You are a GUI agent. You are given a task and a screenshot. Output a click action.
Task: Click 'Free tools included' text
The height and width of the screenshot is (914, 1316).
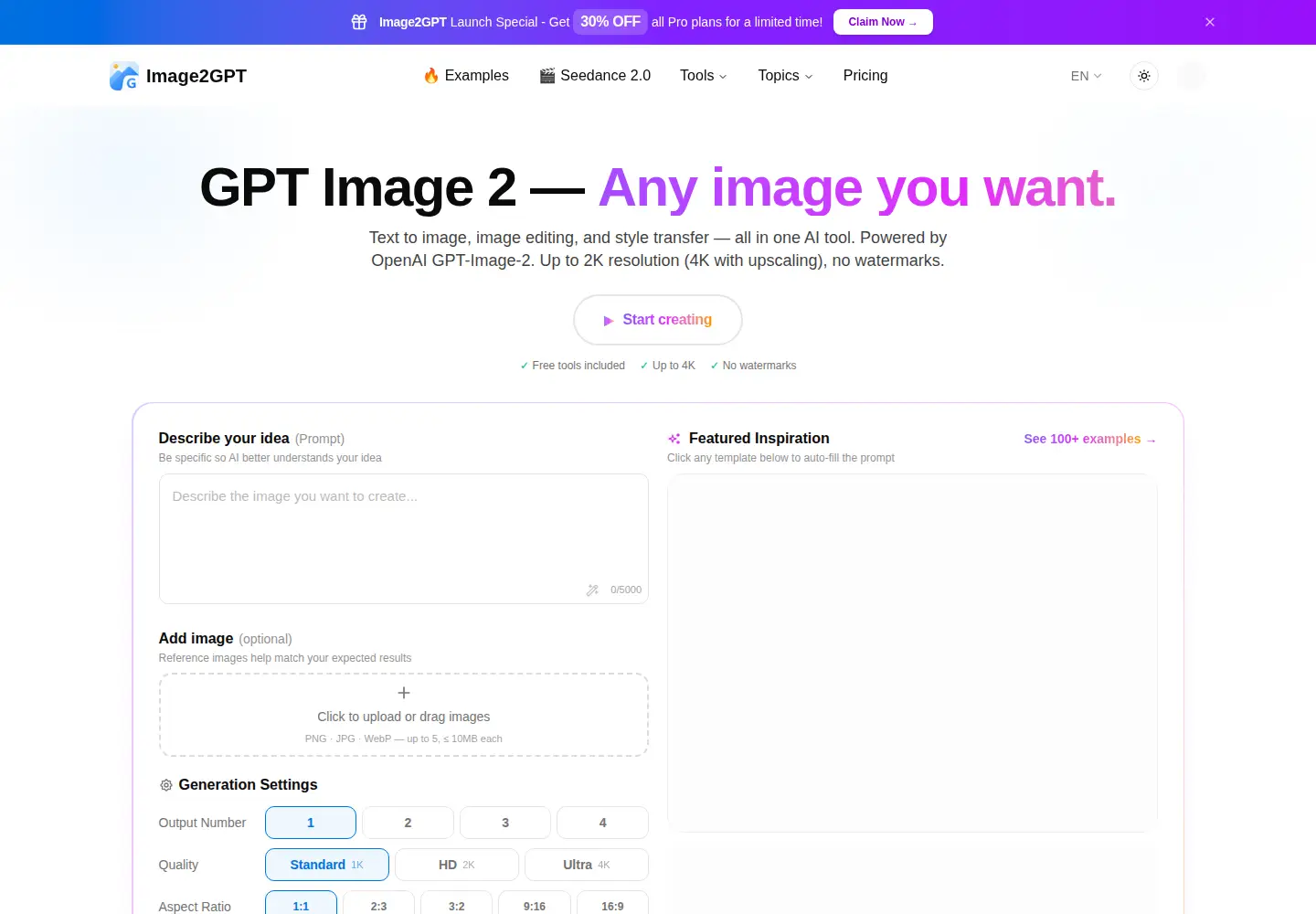click(578, 366)
